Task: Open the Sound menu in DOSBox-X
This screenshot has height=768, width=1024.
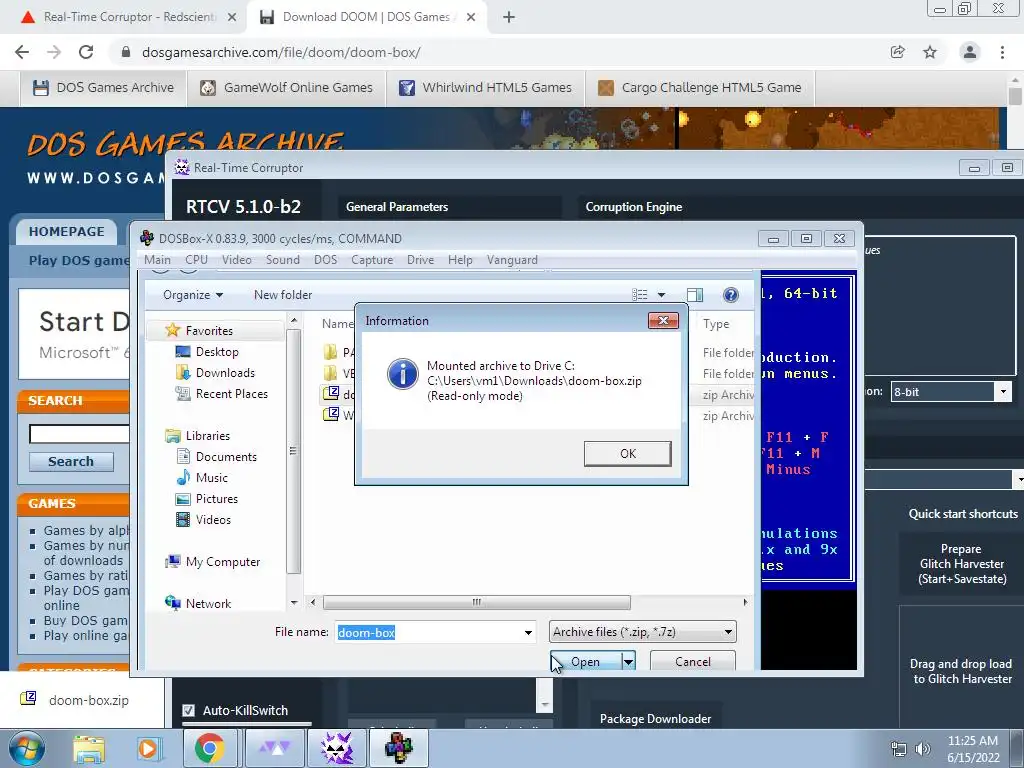Action: click(x=283, y=259)
